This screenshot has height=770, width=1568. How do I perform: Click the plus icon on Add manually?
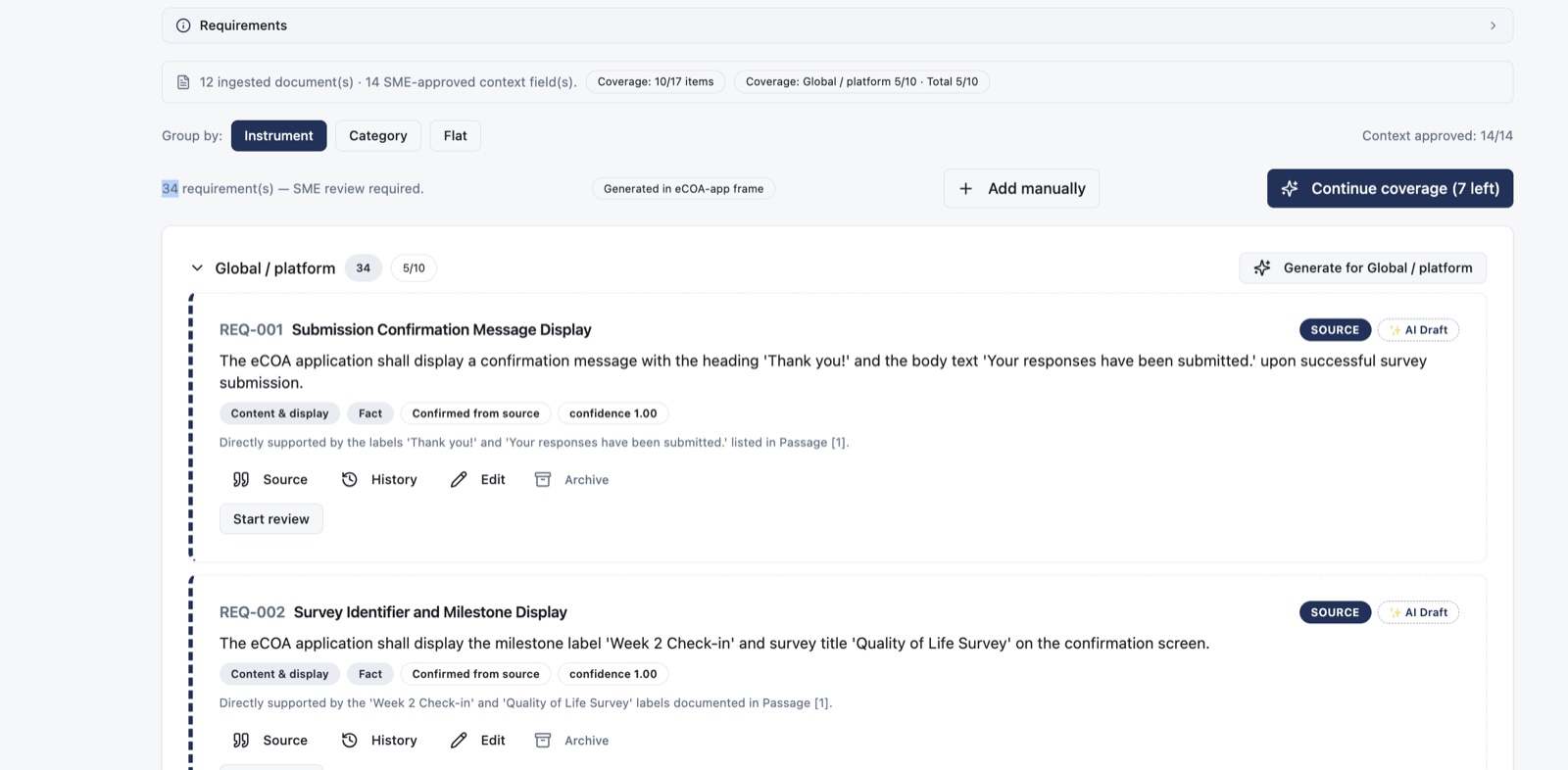point(966,188)
